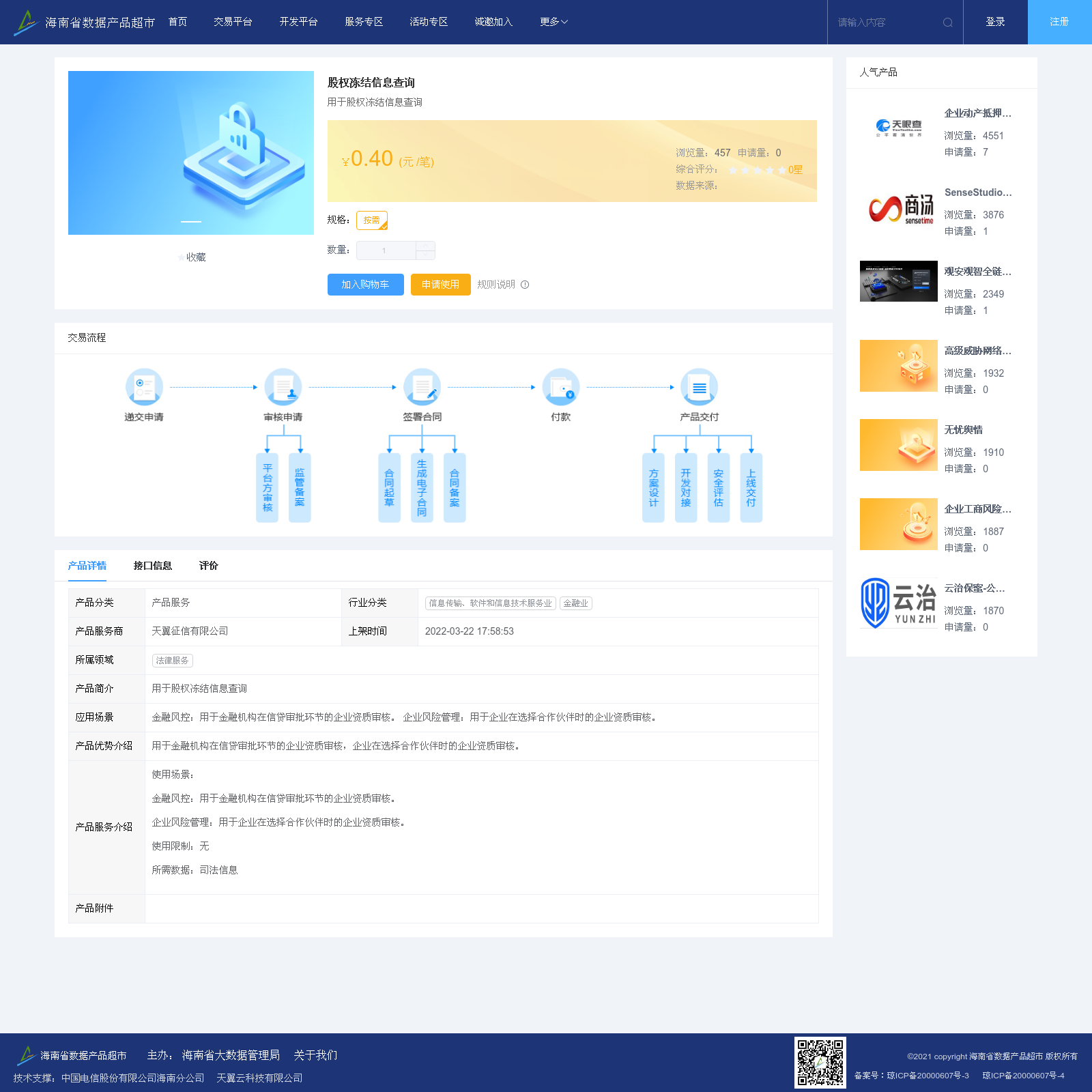Open 开发平台 navigation item

tap(298, 22)
